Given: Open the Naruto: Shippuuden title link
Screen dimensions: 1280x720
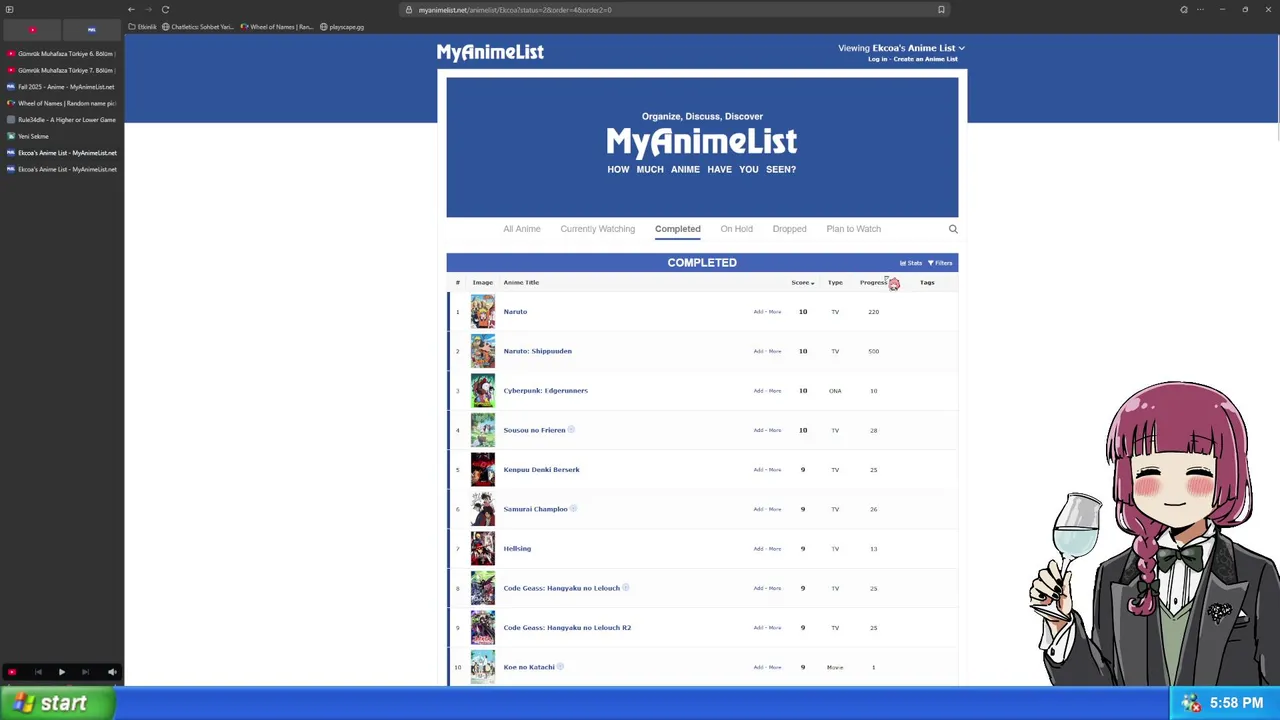Looking at the screenshot, I should (x=537, y=351).
